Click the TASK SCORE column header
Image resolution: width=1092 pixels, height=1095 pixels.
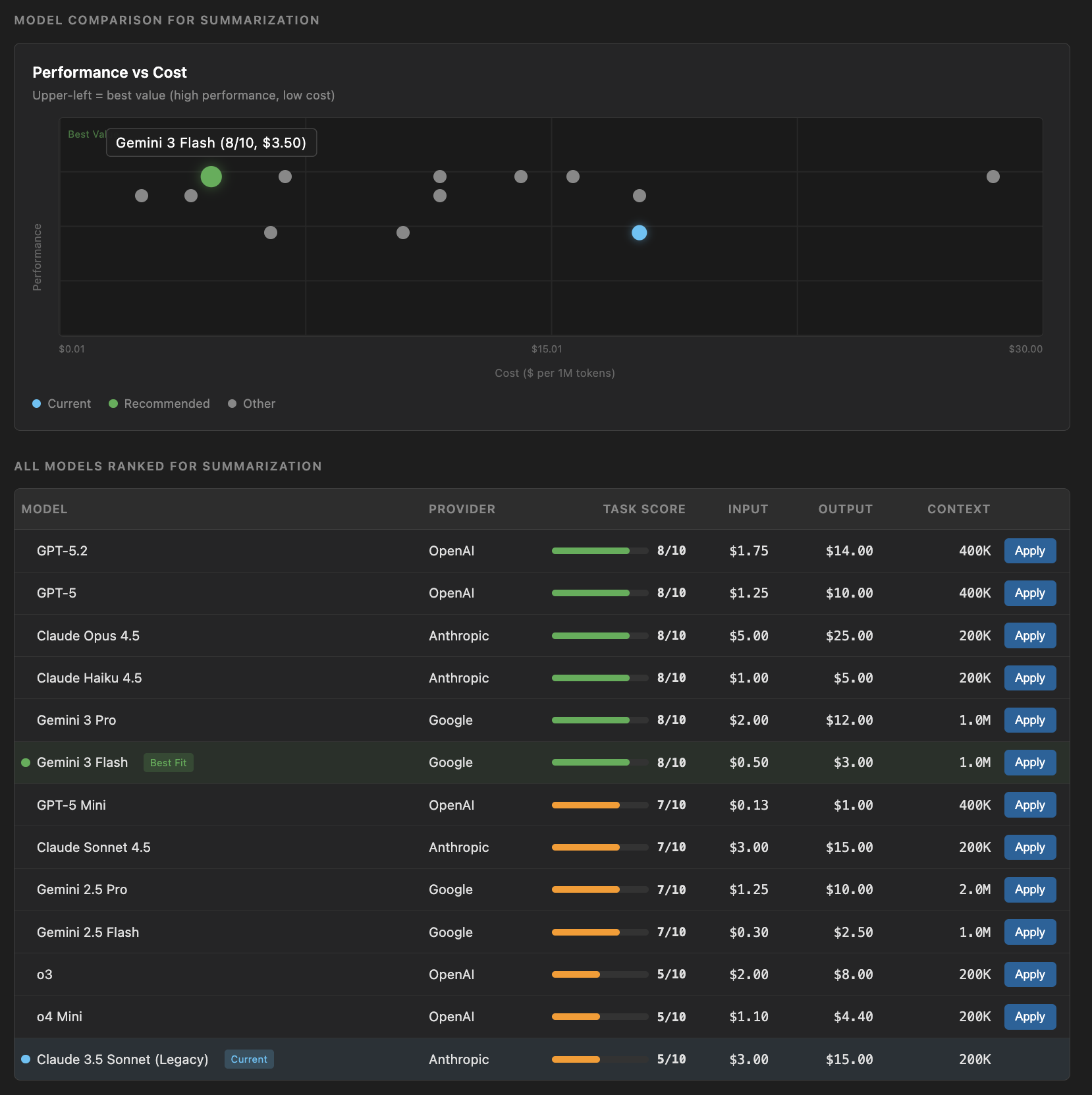click(x=644, y=509)
